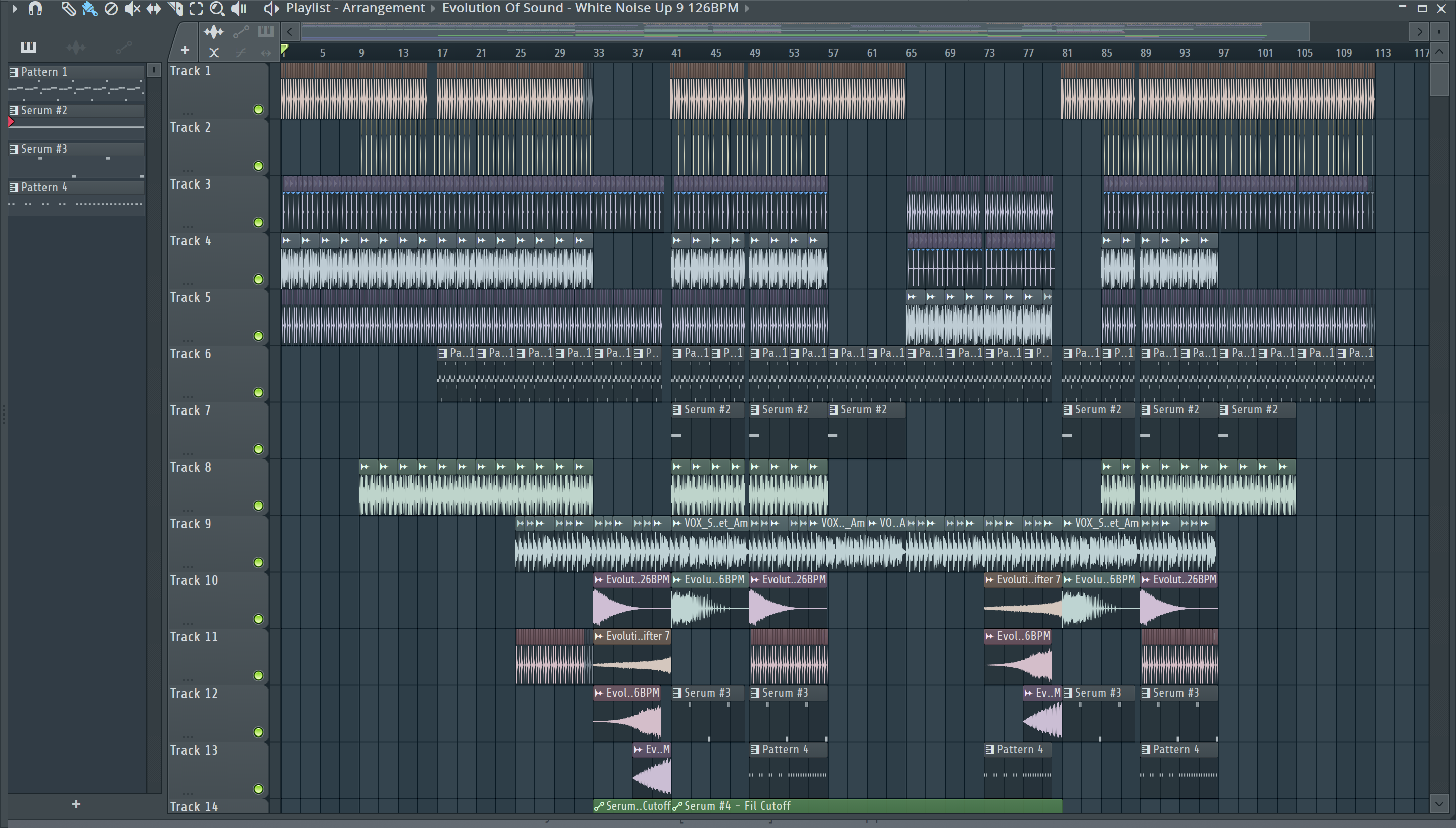Open menu of first Pattern 4 clip
The height and width of the screenshot is (828, 1456).
click(x=755, y=750)
